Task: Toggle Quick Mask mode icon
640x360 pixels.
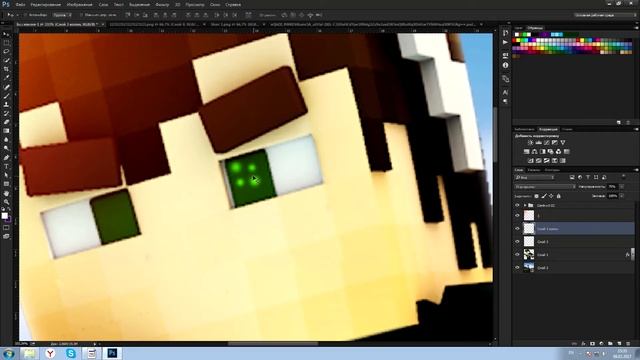Action: (x=6, y=228)
